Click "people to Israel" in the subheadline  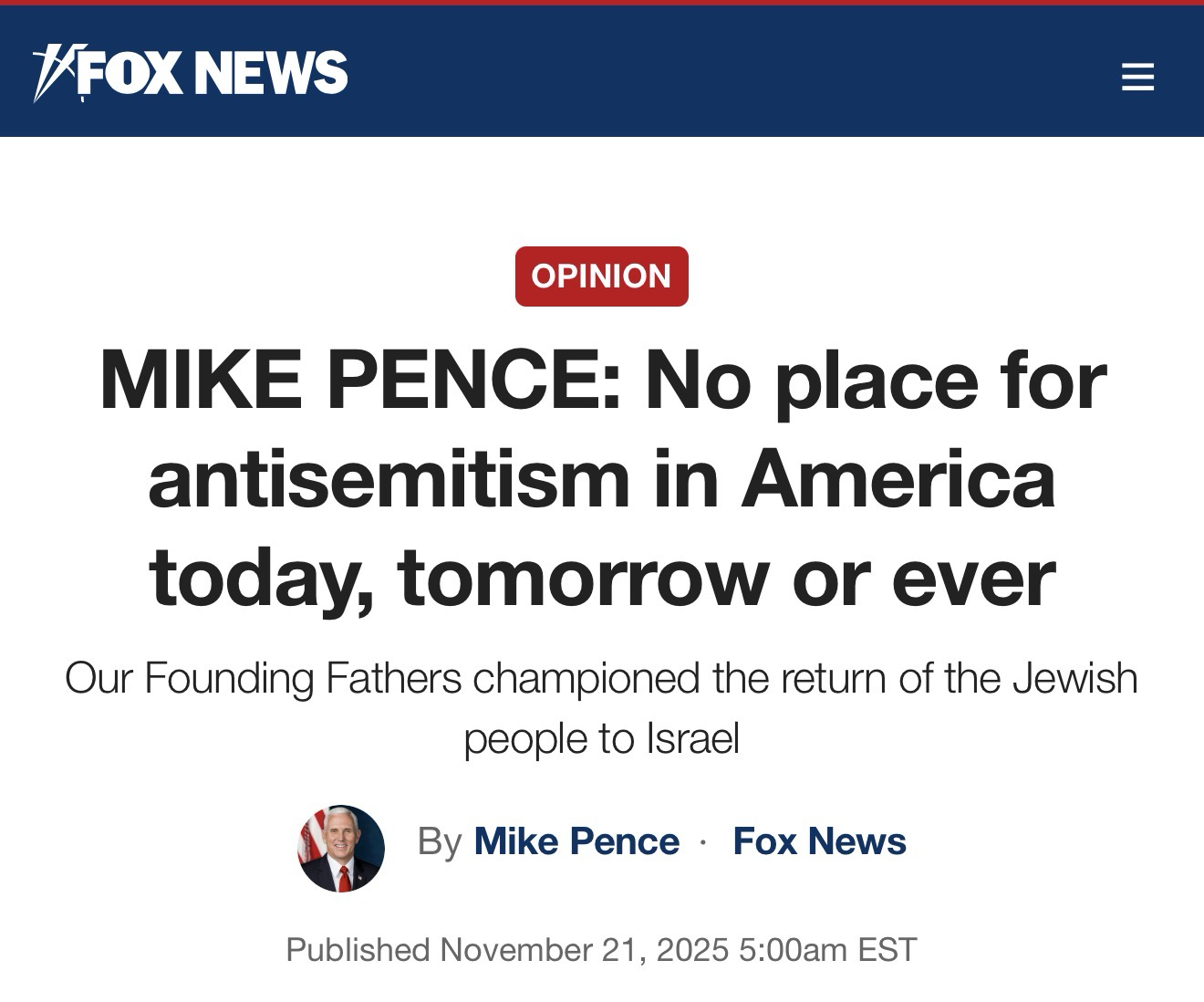[601, 738]
